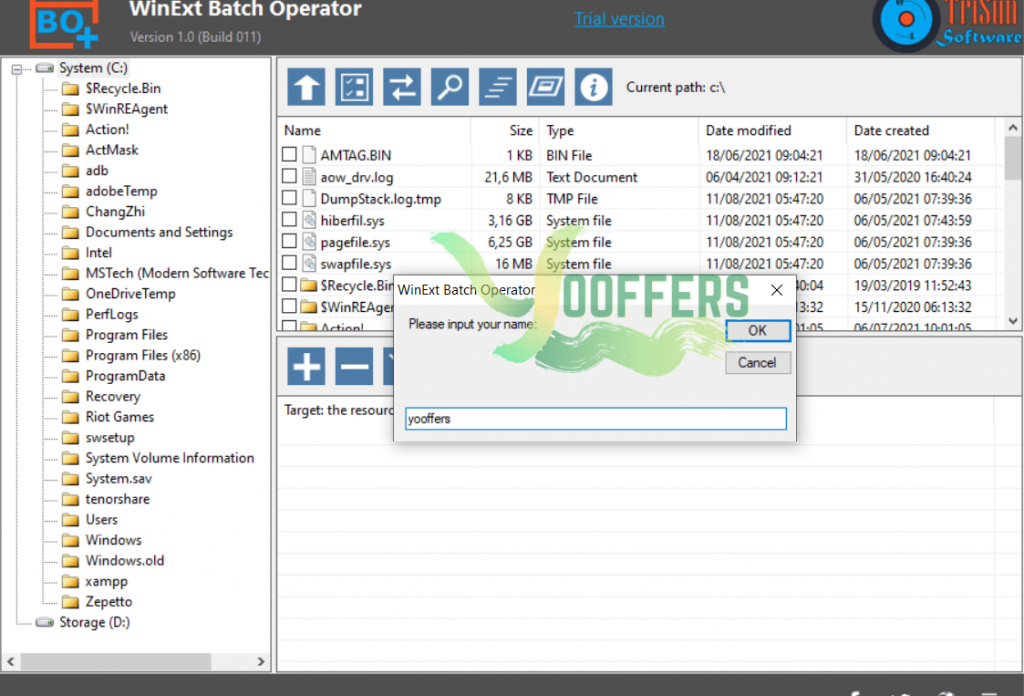Viewport: 1024px width, 696px height.
Task: Click the magnifier search toolbar icon
Action: pyautogui.click(x=450, y=87)
